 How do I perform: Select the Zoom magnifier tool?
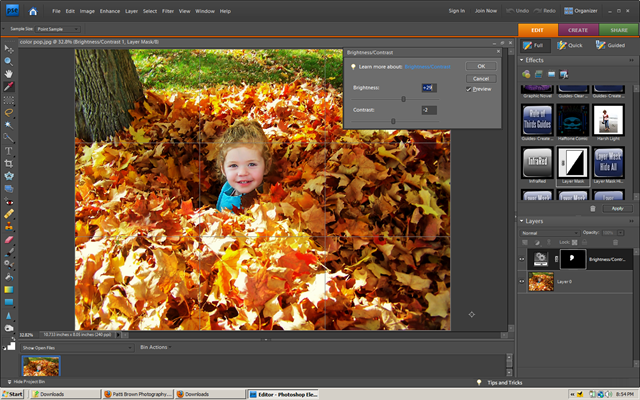click(x=9, y=62)
